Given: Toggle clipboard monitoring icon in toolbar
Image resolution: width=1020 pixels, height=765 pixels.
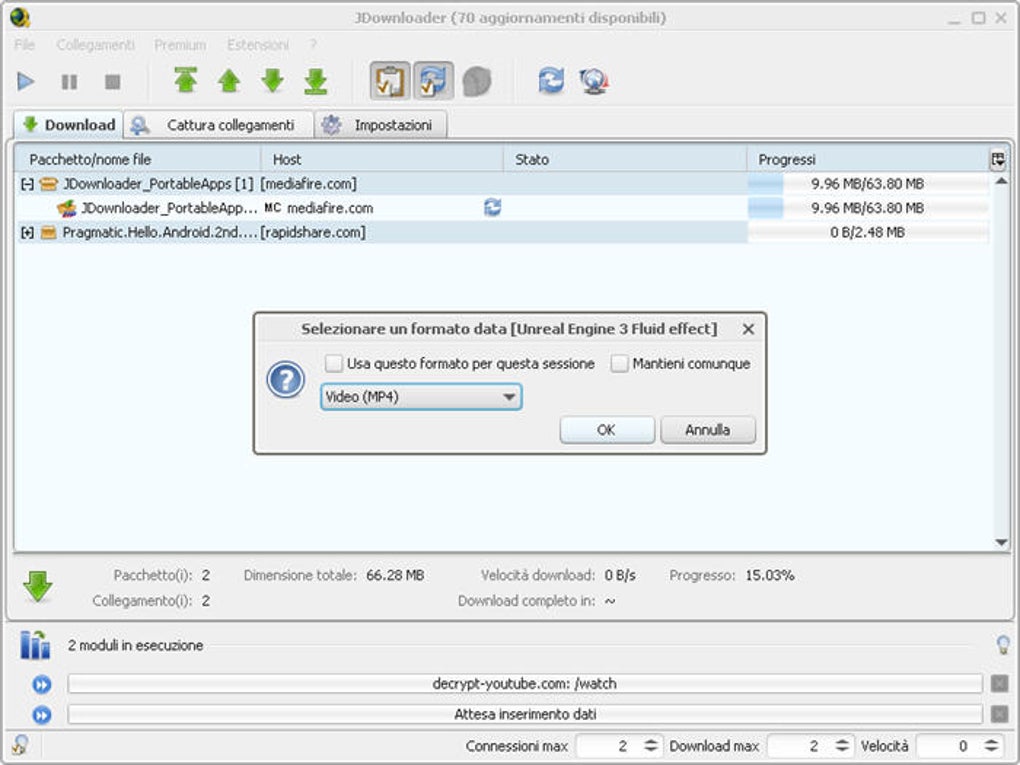Looking at the screenshot, I should 390,81.
